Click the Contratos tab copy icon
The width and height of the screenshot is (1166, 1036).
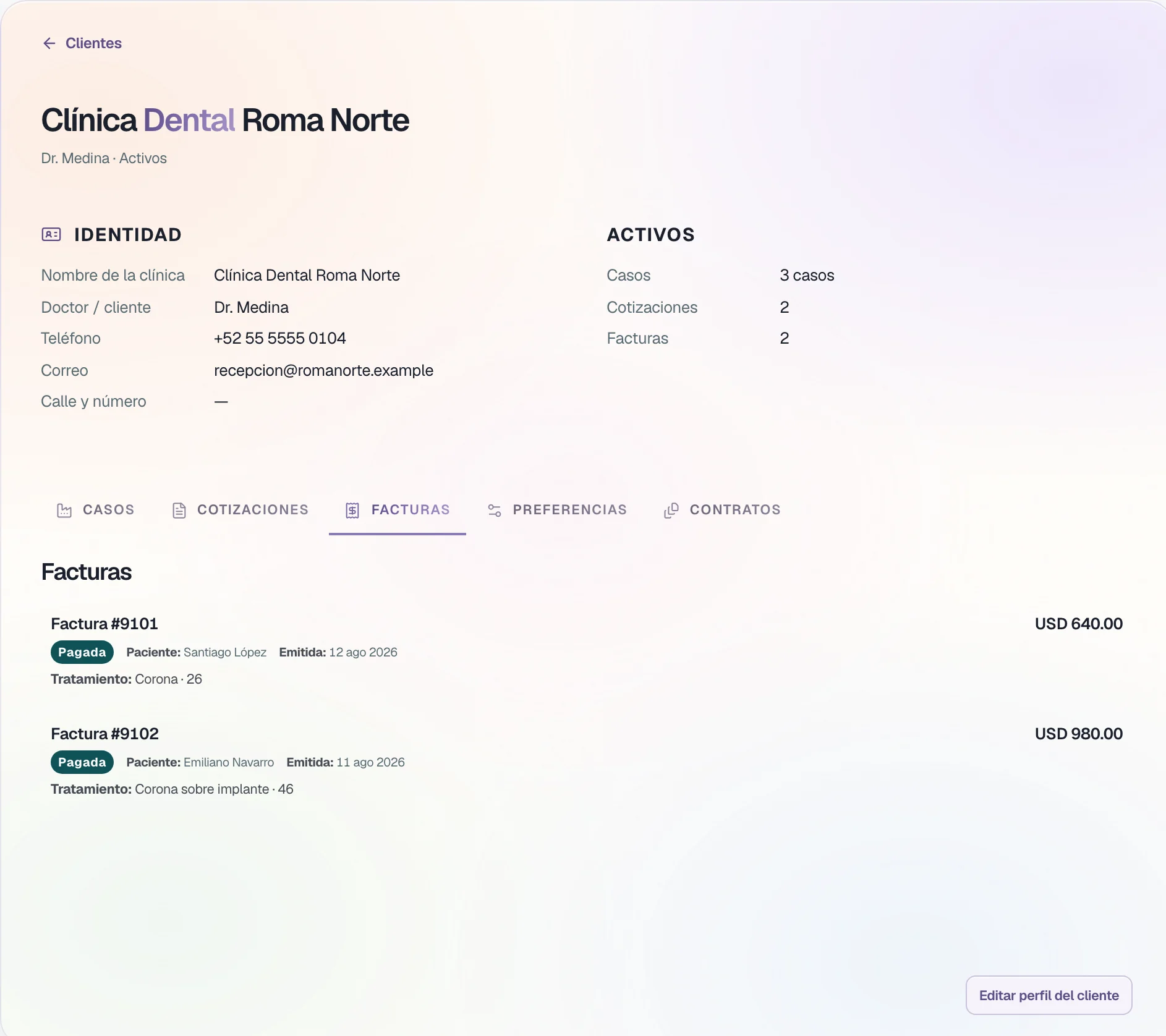pyautogui.click(x=671, y=511)
